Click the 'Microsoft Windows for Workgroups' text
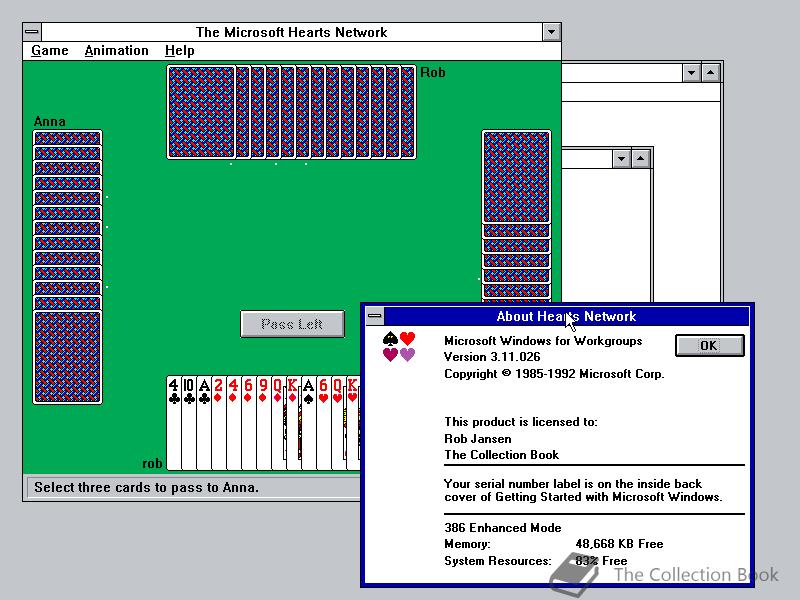Screen dimensions: 800x600 [x=543, y=340]
